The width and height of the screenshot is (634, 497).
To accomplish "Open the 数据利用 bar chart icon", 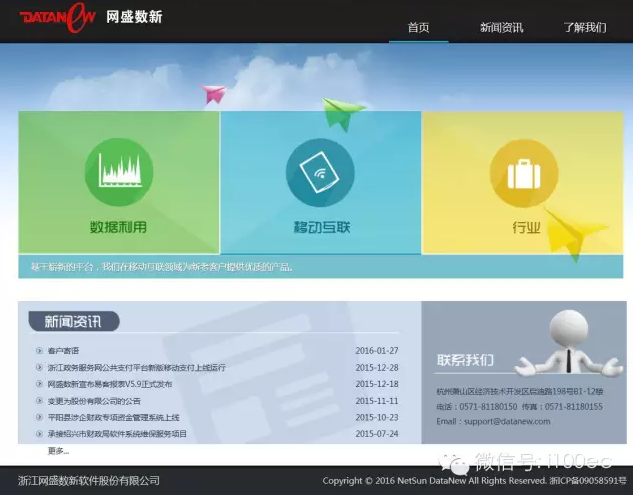I will (x=119, y=172).
